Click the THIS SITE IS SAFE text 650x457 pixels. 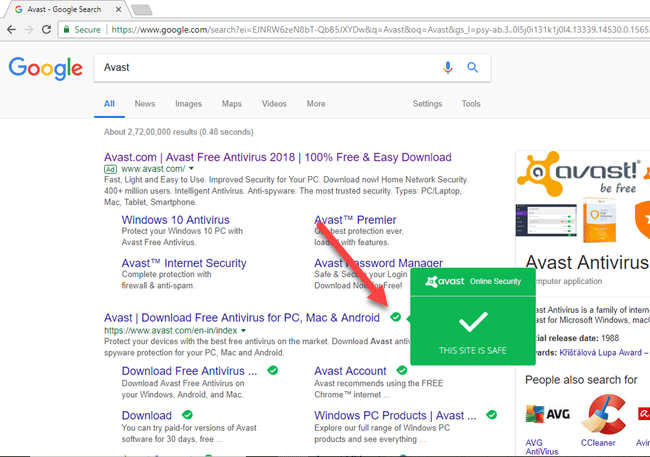click(473, 350)
